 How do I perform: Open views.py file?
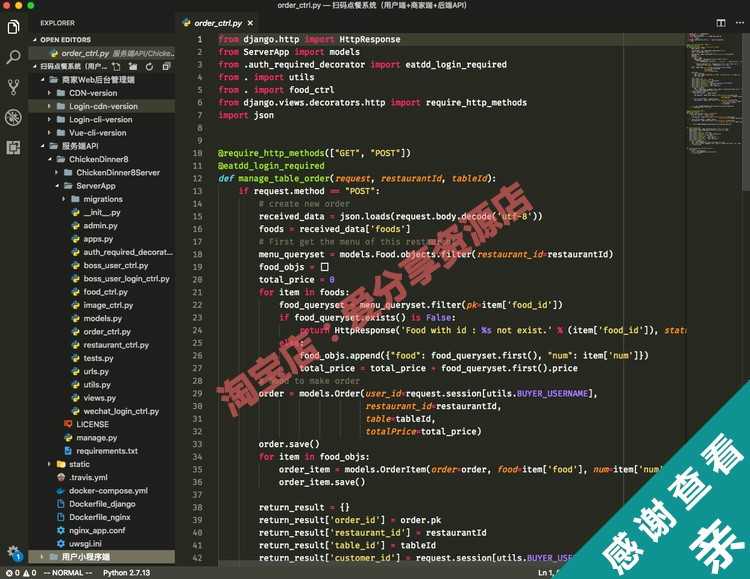[x=102, y=398]
